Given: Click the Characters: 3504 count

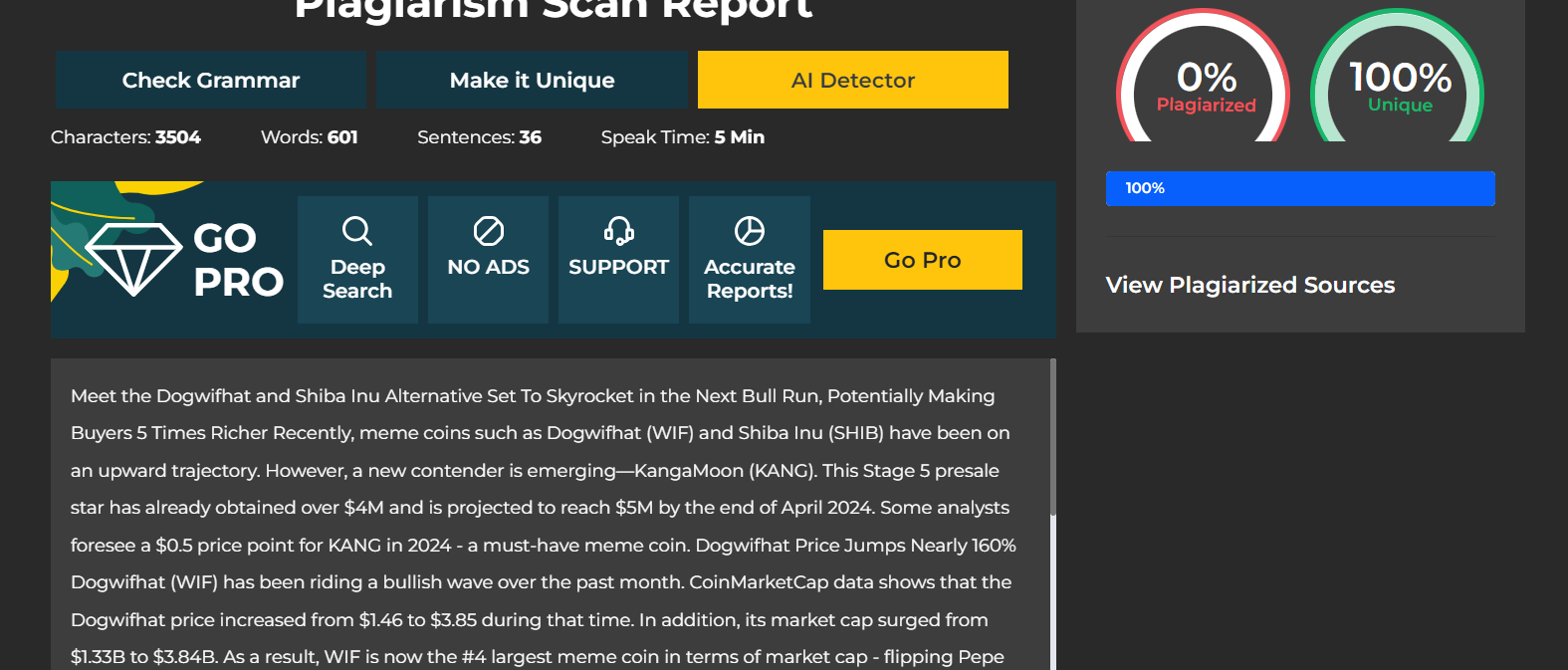Looking at the screenshot, I should [x=125, y=137].
